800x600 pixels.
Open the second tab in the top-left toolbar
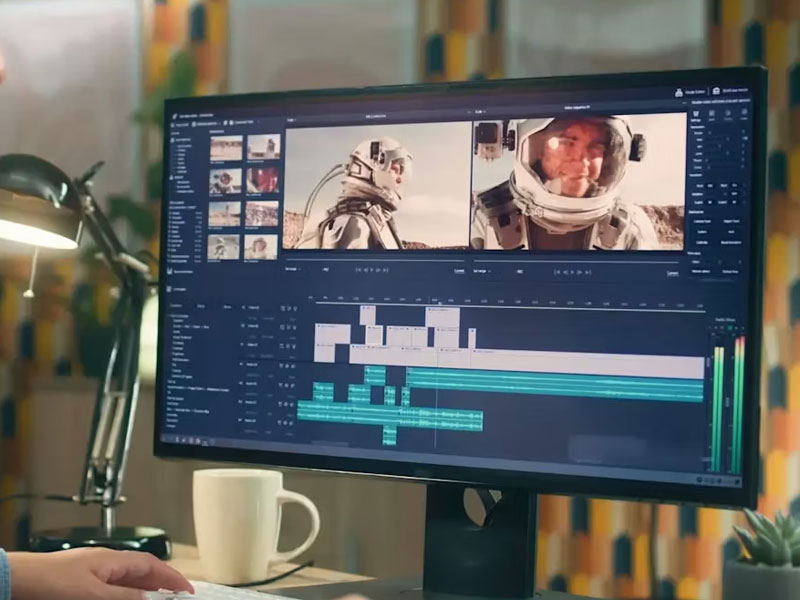[206, 124]
